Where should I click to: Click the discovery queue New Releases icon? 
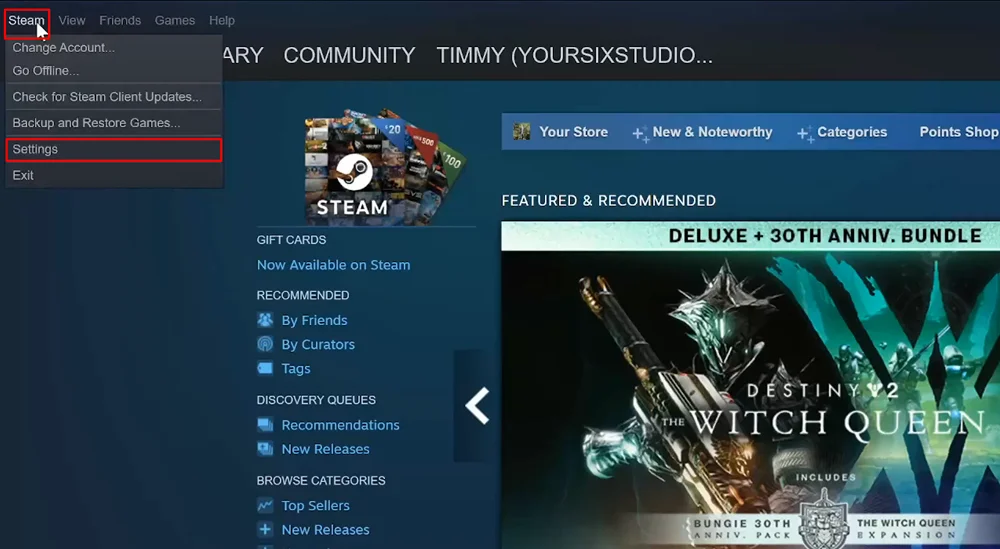[x=265, y=449]
